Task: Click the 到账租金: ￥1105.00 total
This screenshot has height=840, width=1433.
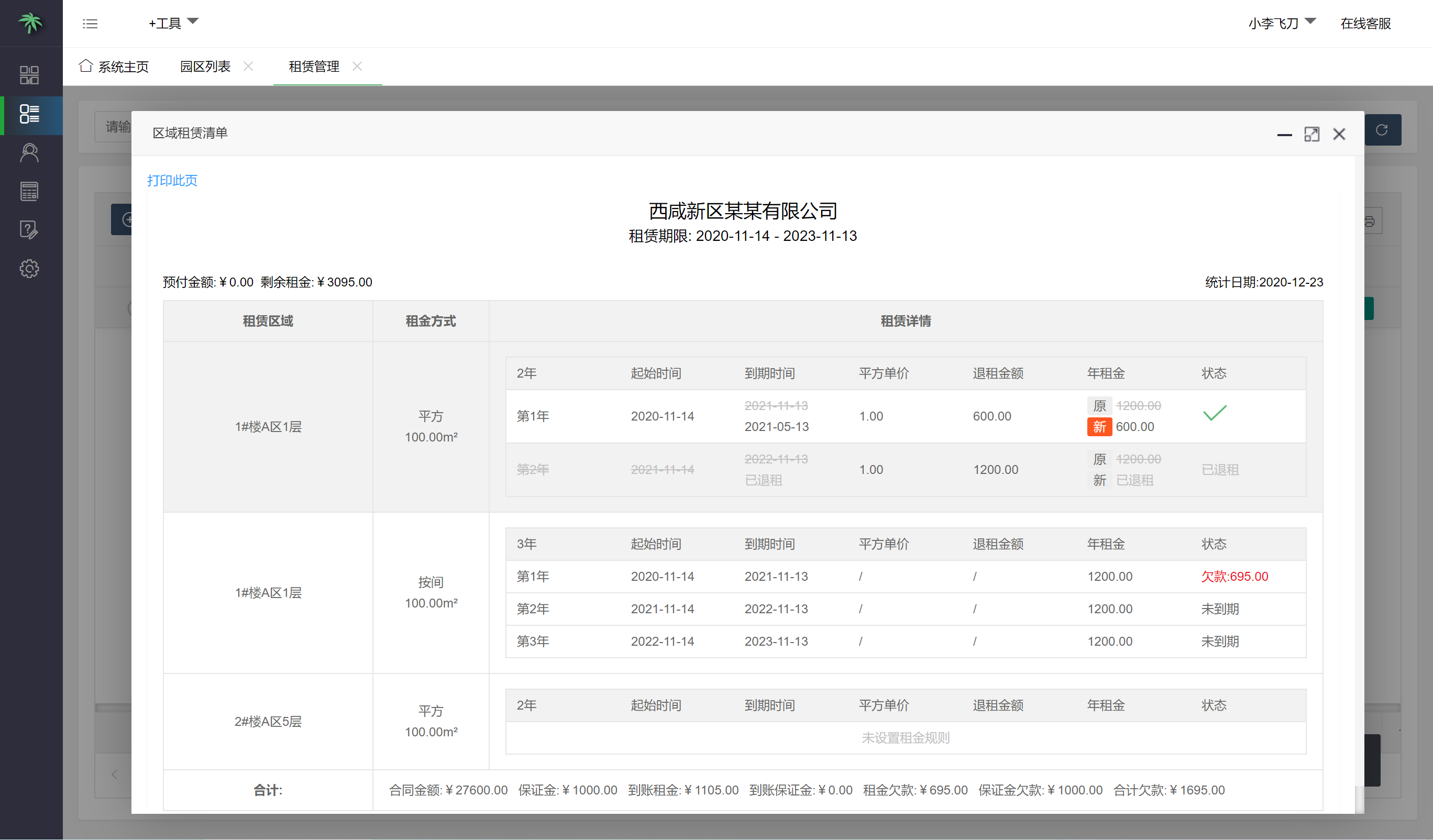Action: (683, 790)
